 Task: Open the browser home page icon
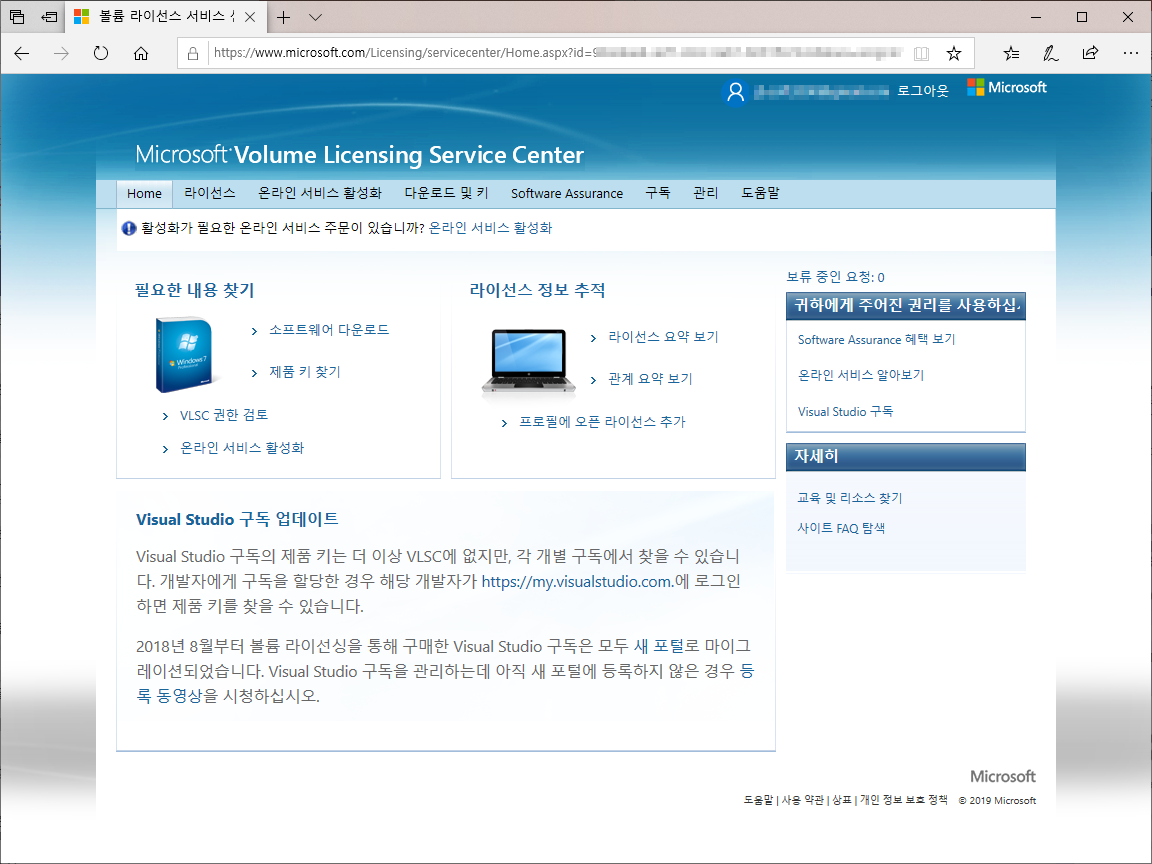pos(140,53)
